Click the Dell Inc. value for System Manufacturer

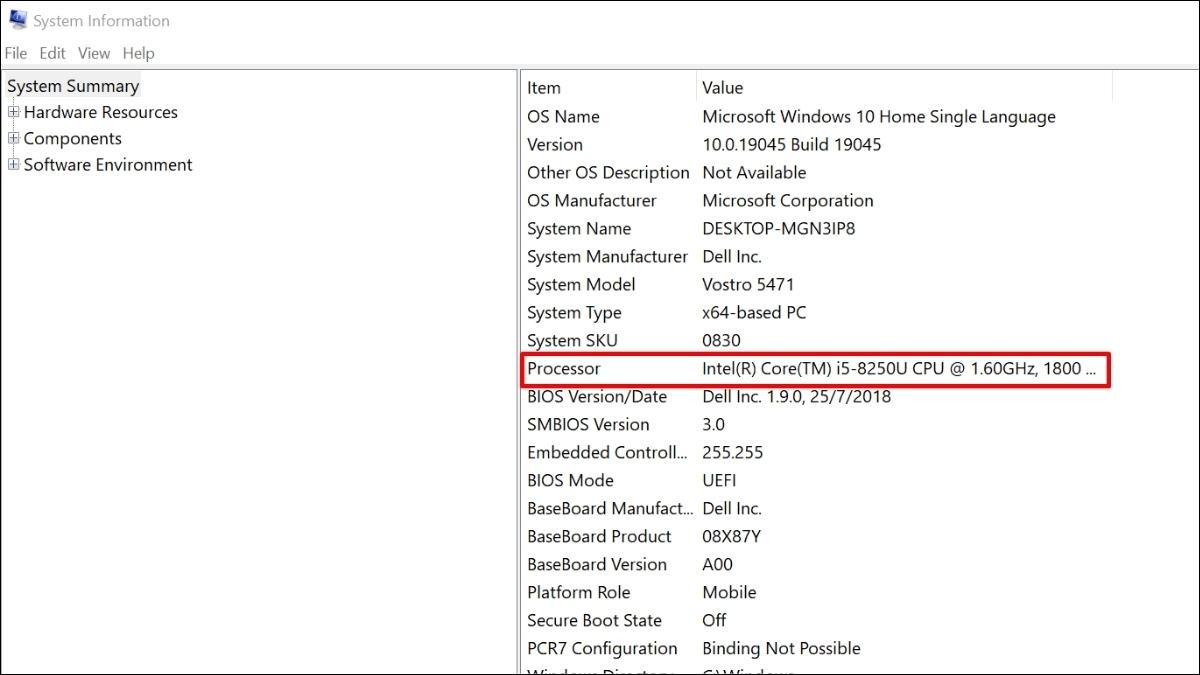click(x=732, y=257)
